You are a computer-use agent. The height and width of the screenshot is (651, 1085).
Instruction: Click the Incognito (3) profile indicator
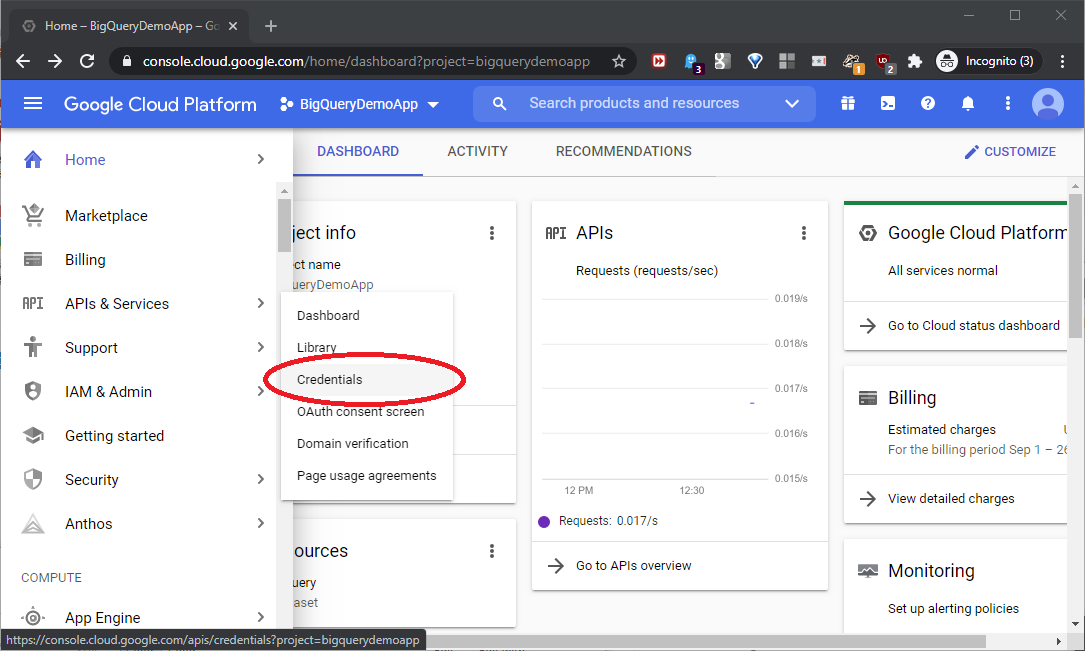click(987, 61)
